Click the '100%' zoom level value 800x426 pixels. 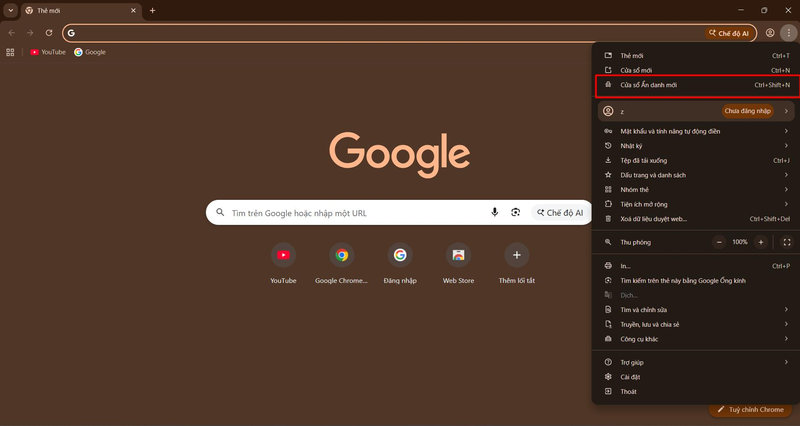coord(740,242)
